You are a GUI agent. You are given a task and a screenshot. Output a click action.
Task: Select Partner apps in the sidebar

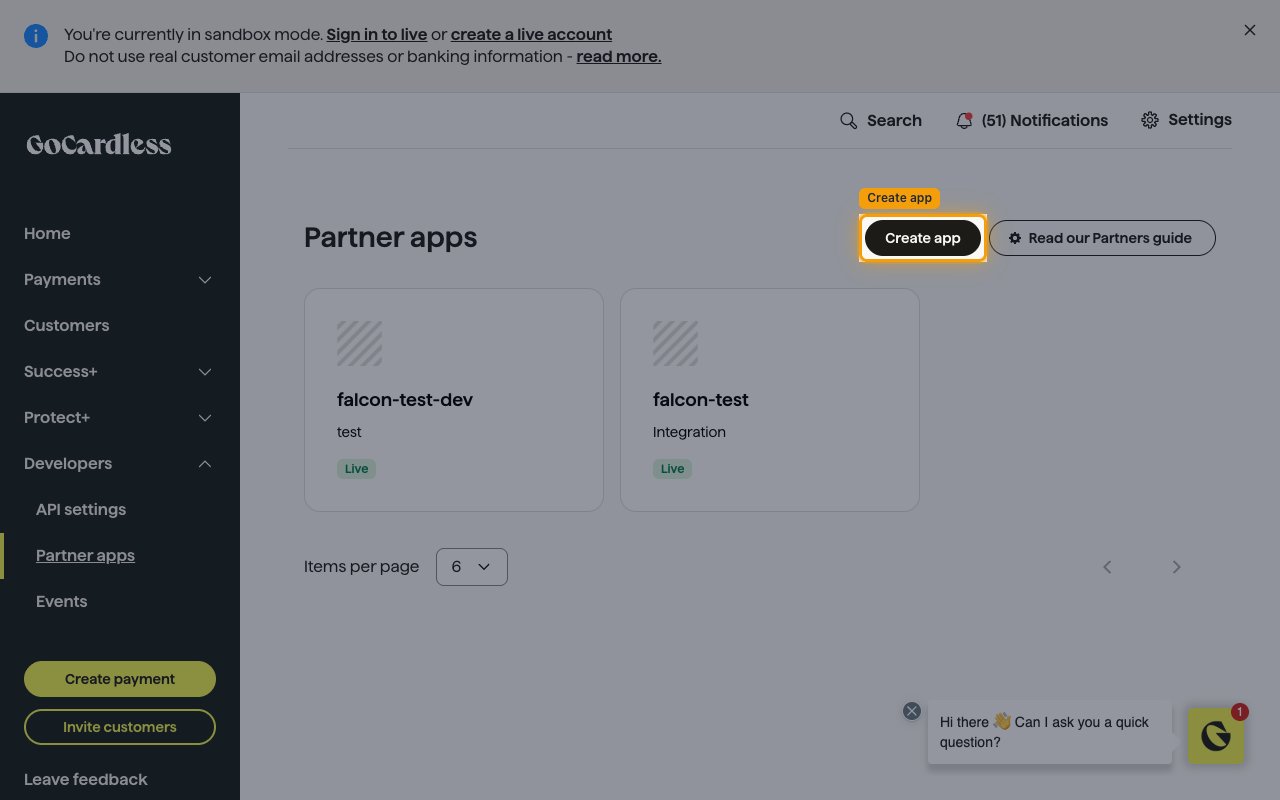pyautogui.click(x=85, y=555)
